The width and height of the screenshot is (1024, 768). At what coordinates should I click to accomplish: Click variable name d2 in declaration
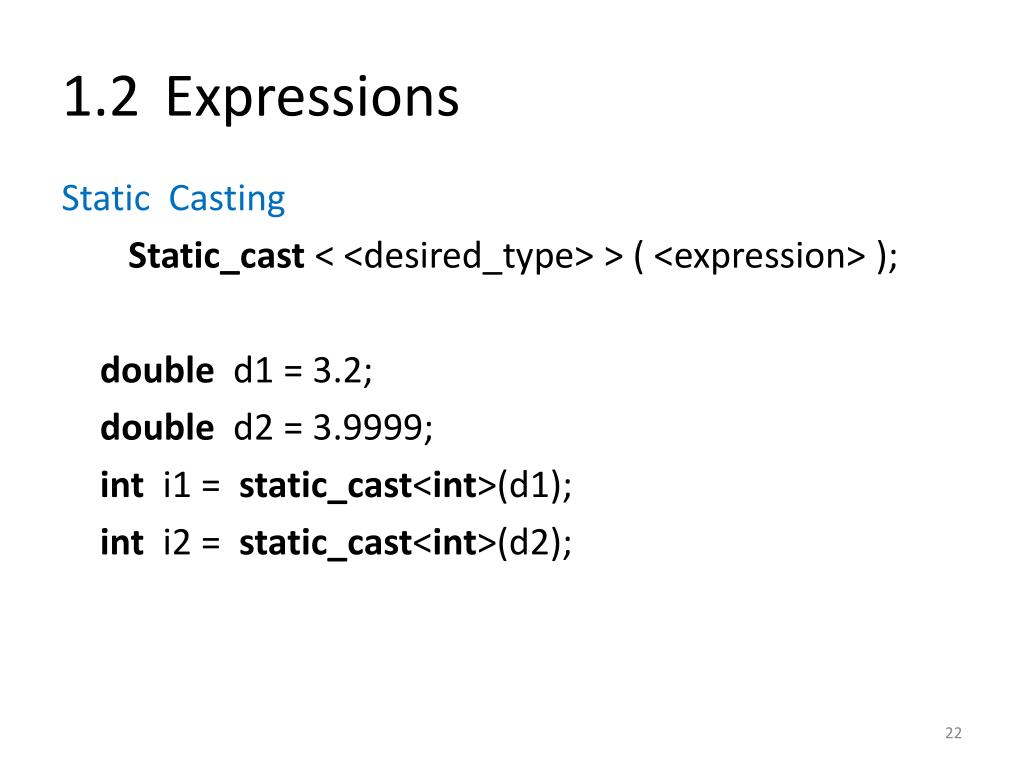click(x=253, y=427)
